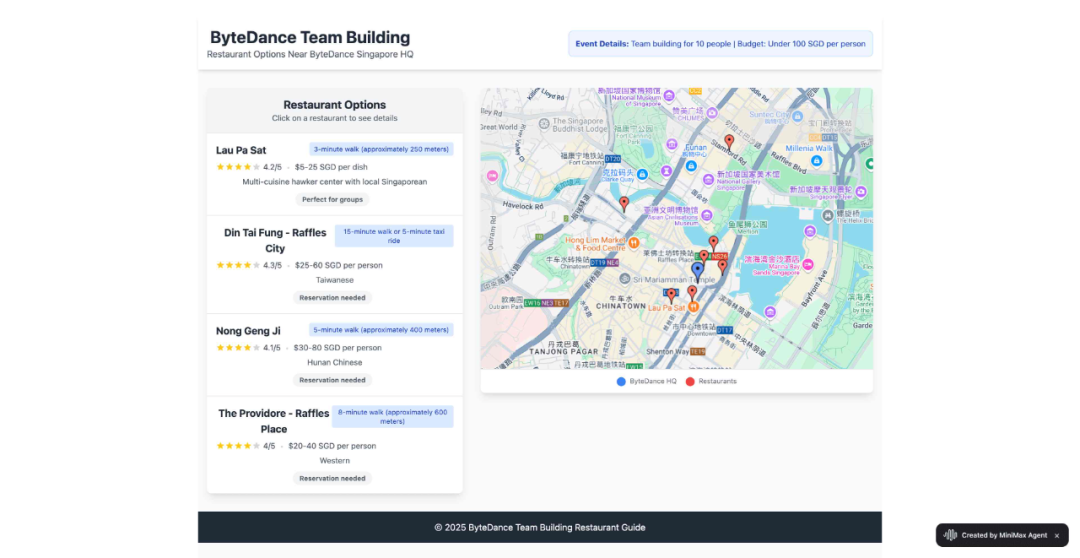Click '$30-80 SGD per person' price

tap(338, 348)
